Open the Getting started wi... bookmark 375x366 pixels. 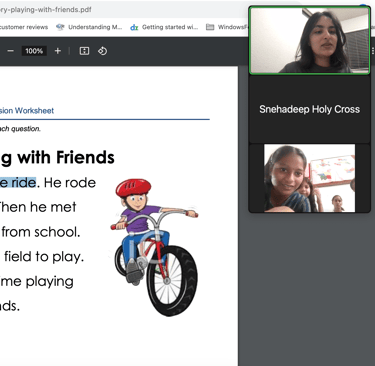click(164, 27)
